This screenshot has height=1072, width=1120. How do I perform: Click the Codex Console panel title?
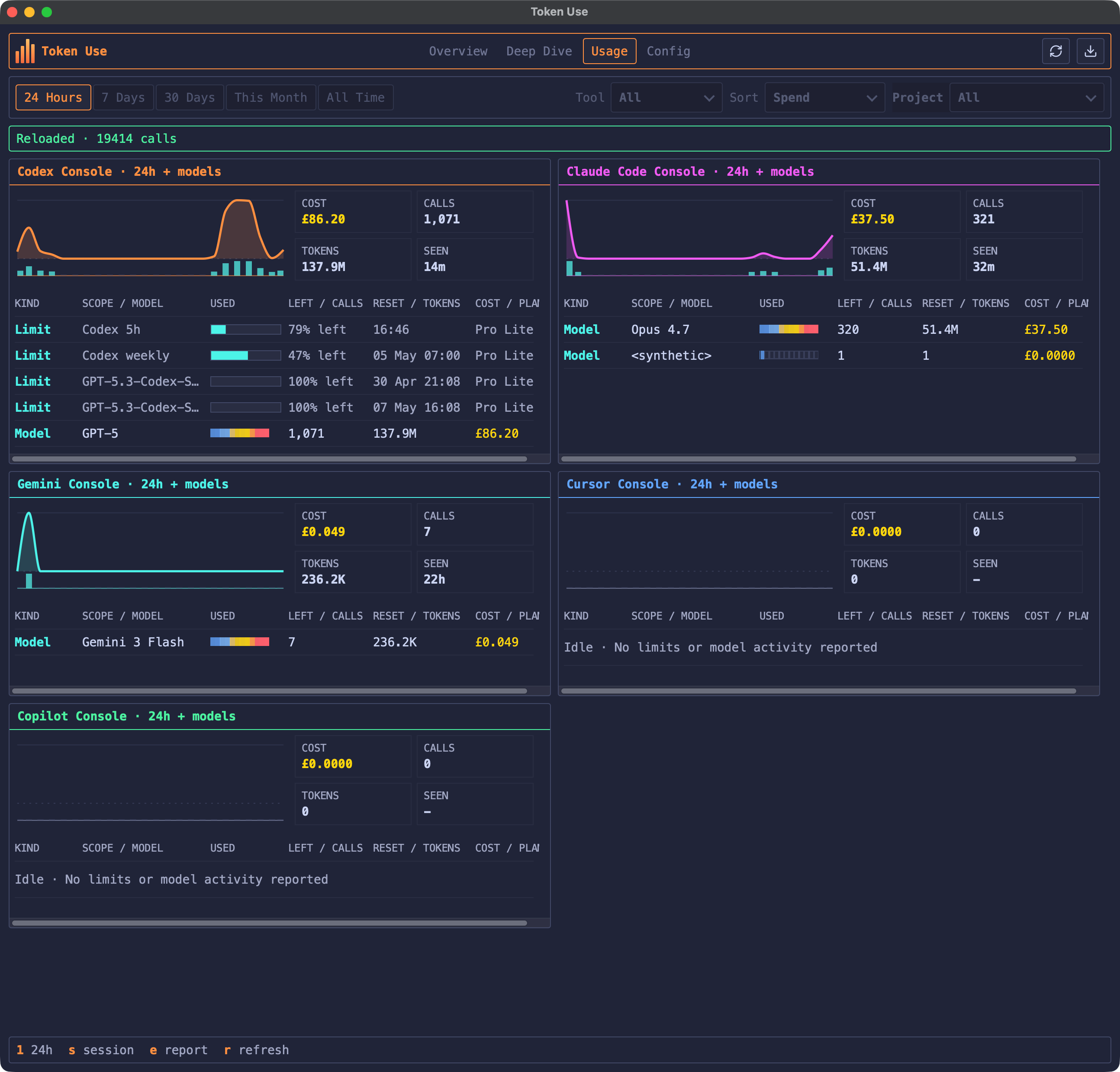119,171
